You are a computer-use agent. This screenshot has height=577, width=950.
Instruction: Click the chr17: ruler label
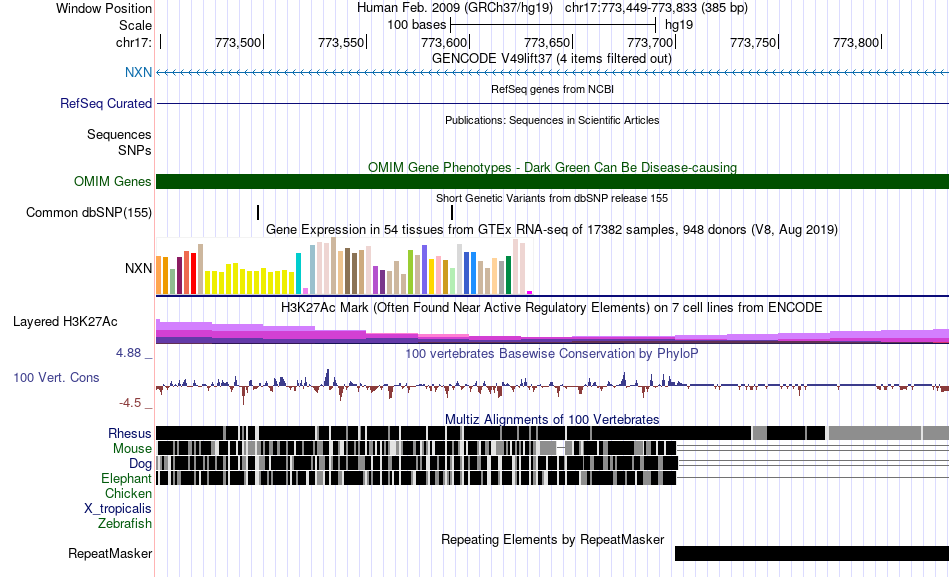click(x=134, y=42)
